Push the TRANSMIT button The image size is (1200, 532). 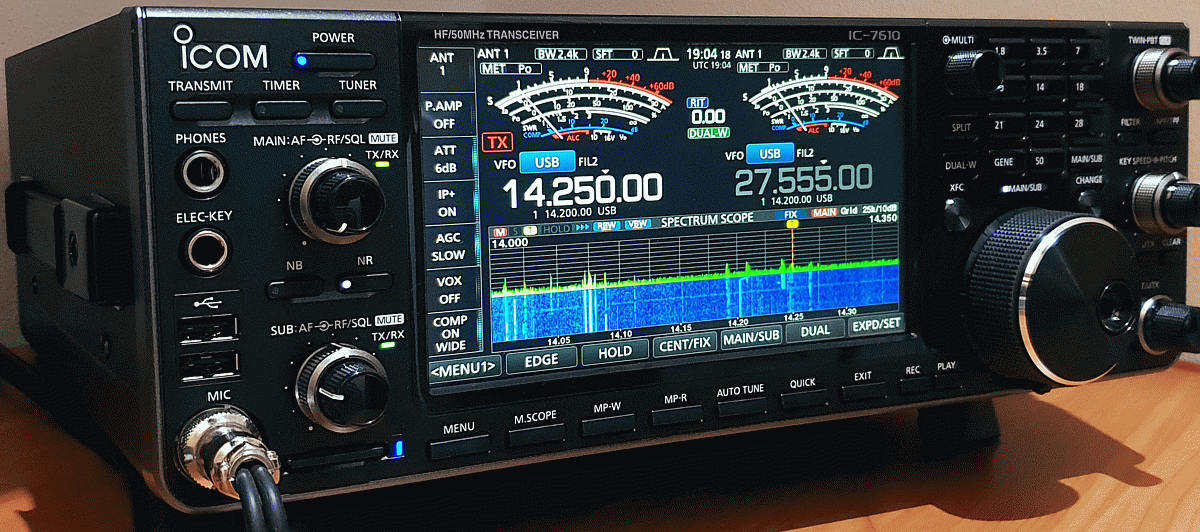pyautogui.click(x=200, y=108)
